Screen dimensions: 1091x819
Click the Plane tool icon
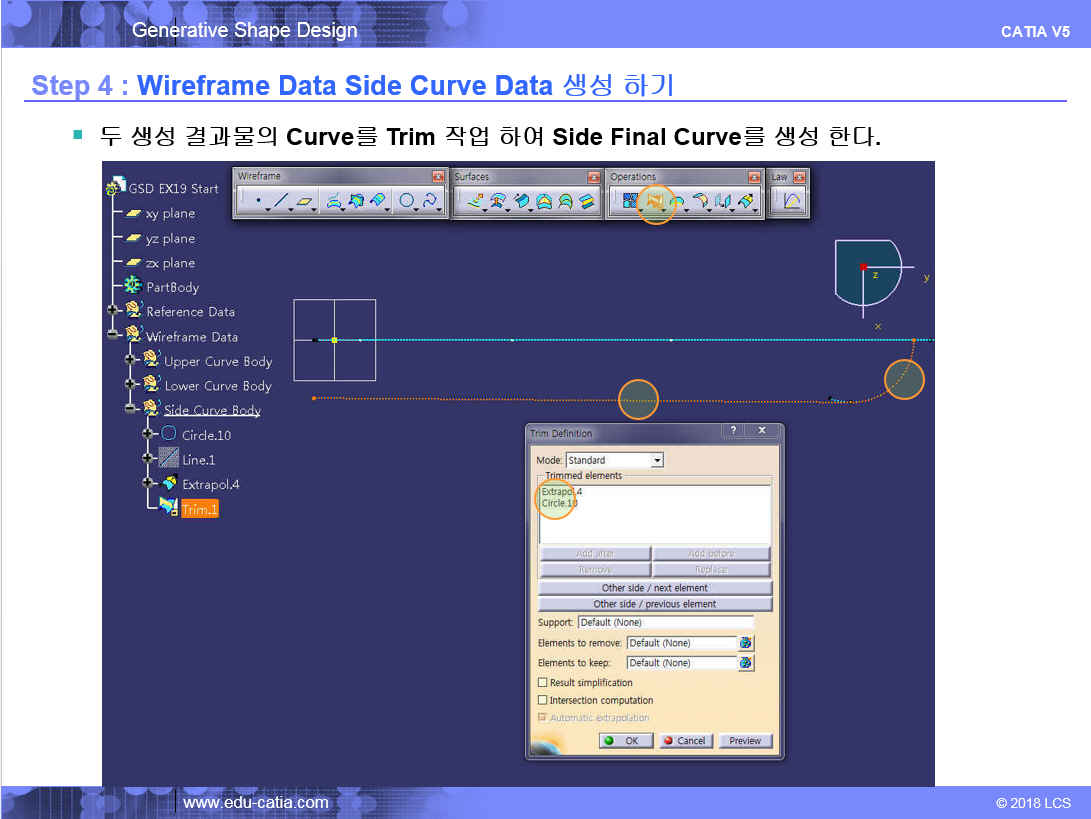(x=304, y=202)
